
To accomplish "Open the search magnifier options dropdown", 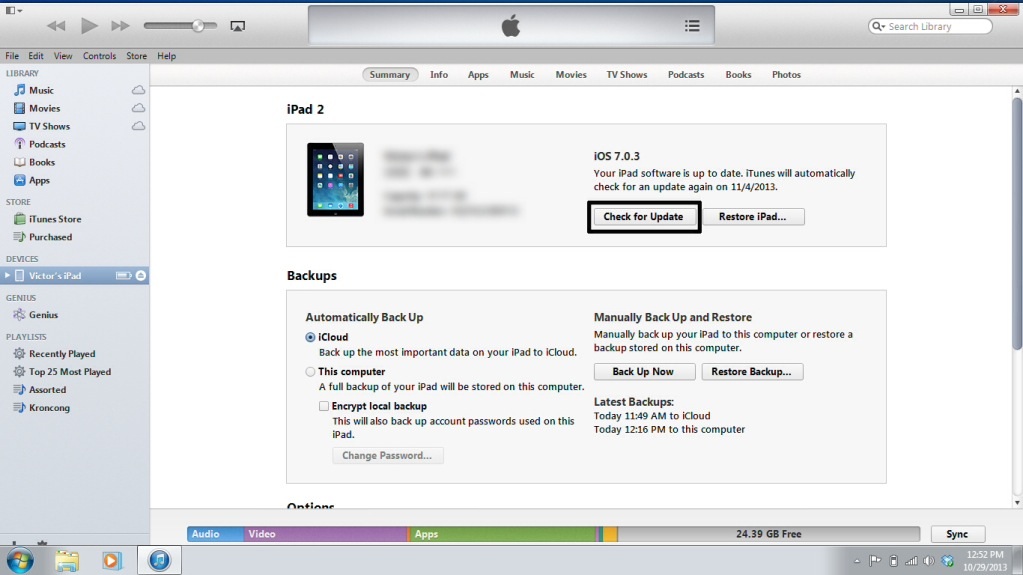I will tap(878, 26).
